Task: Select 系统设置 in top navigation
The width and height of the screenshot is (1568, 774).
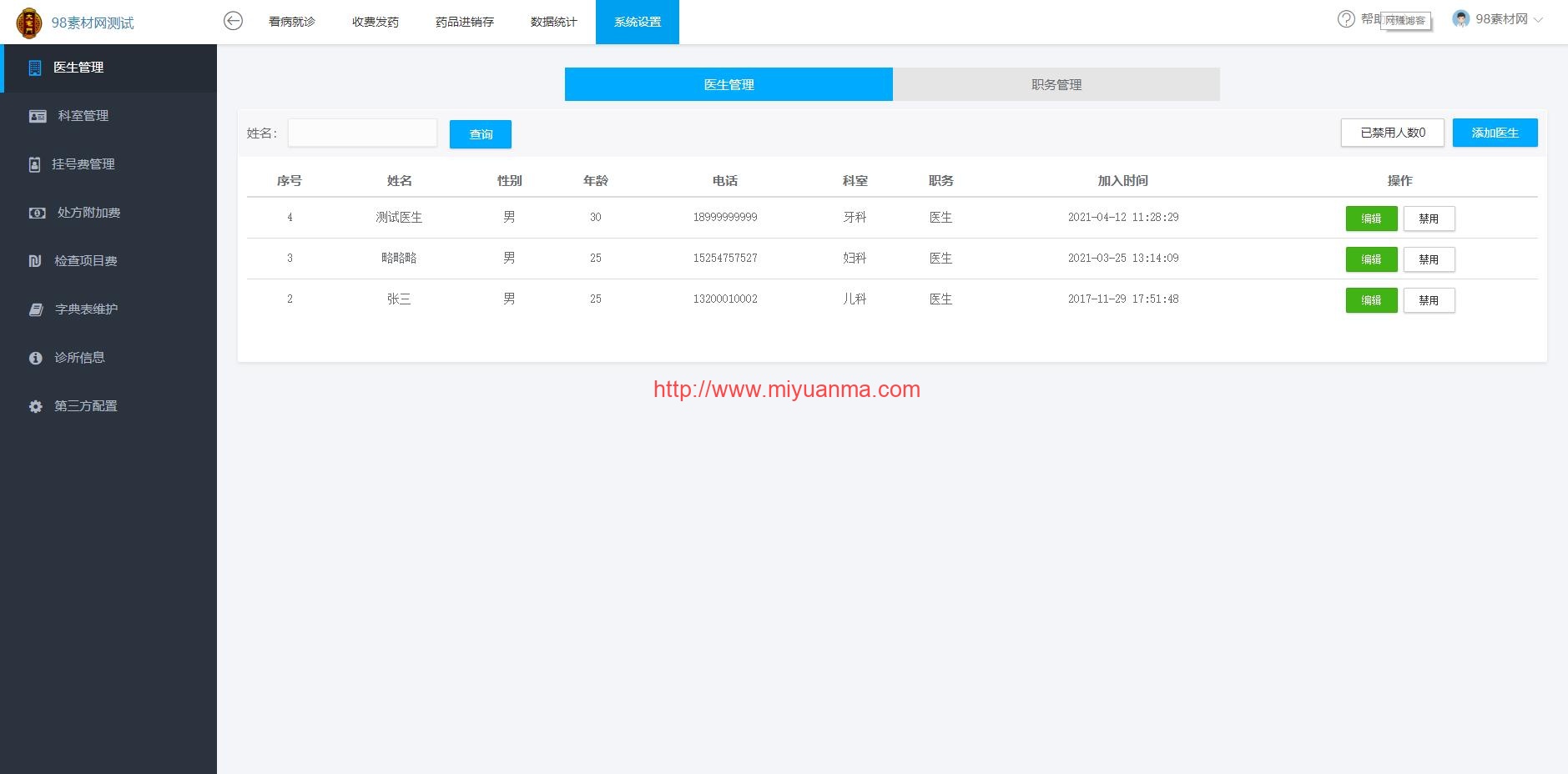Action: click(x=638, y=22)
